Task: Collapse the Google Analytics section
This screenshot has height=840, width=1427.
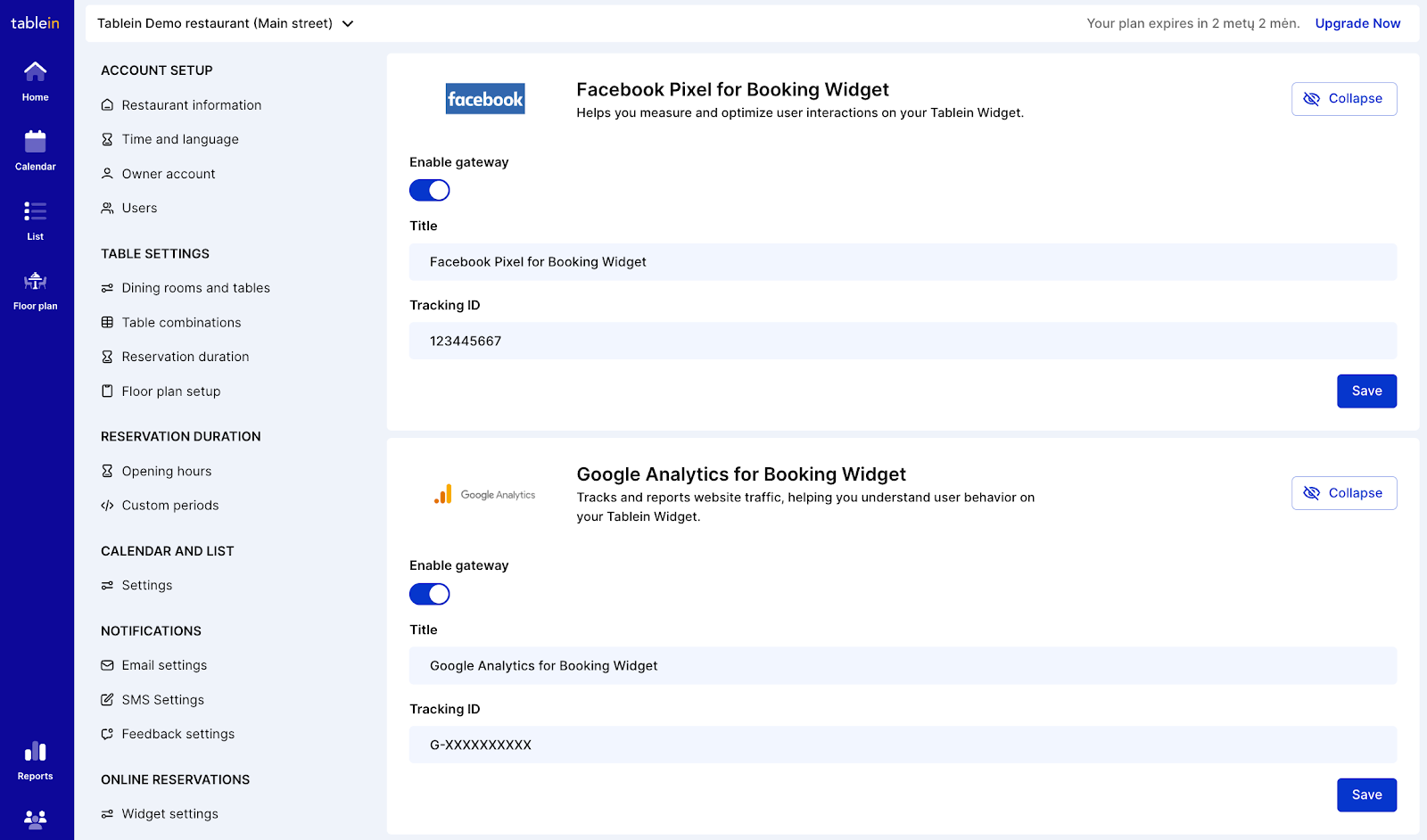Action: [x=1344, y=493]
